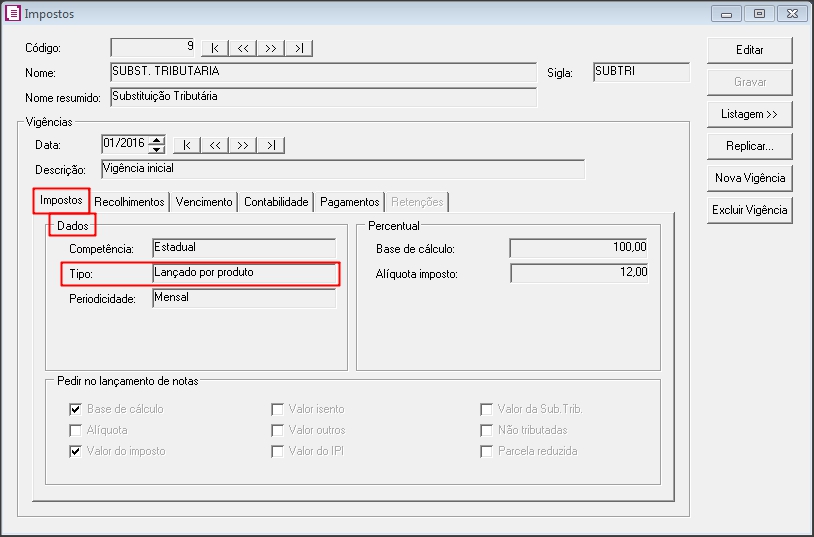Go to previous vigência beside Data

(215, 145)
